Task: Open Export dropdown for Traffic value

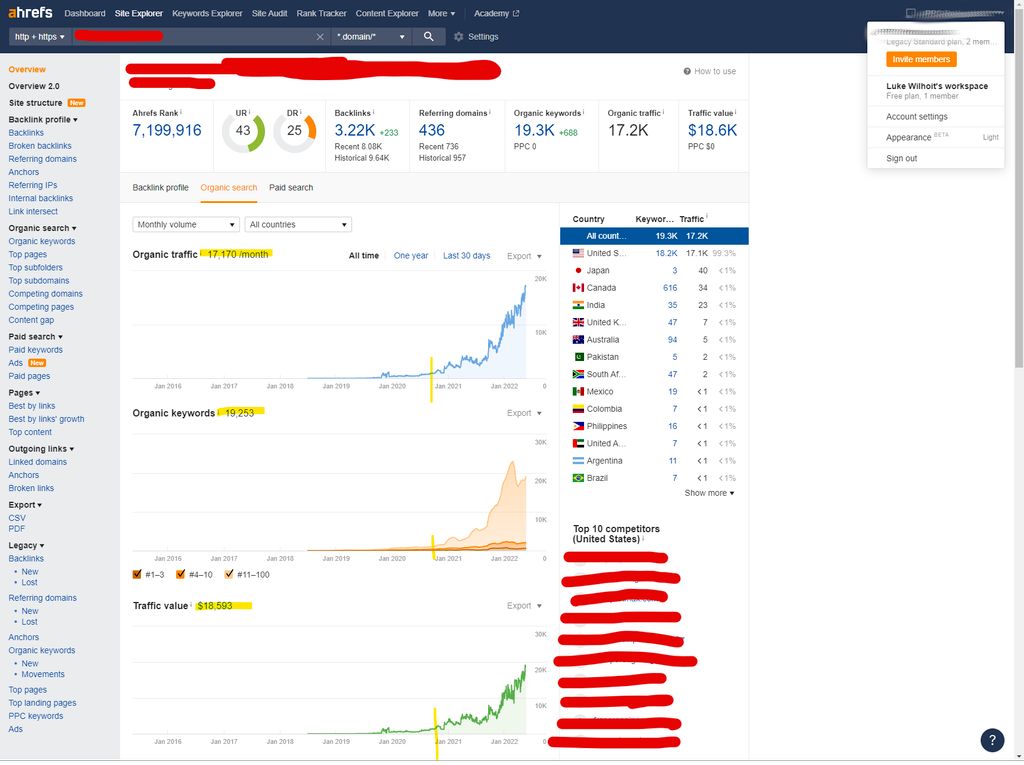Action: pos(524,606)
